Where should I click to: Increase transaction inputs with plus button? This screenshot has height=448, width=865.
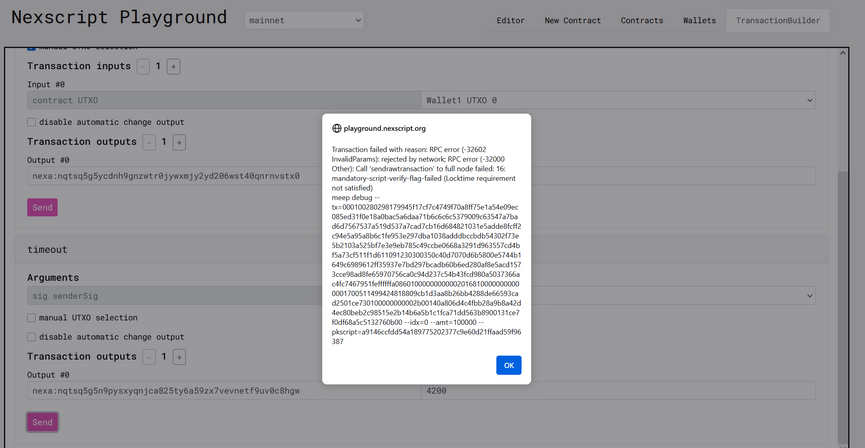[x=173, y=66]
